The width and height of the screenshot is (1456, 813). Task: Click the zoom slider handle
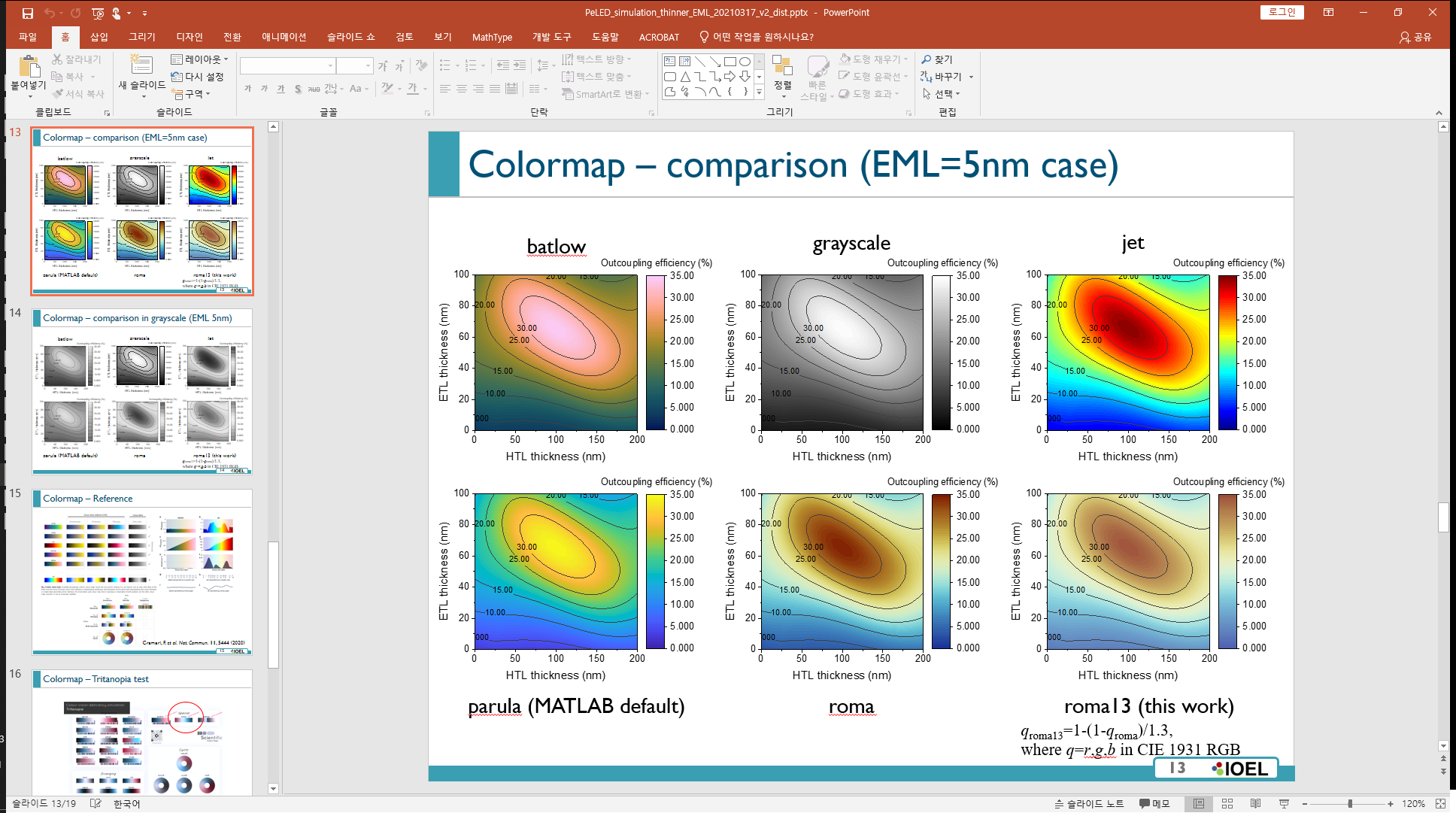pyautogui.click(x=1350, y=803)
